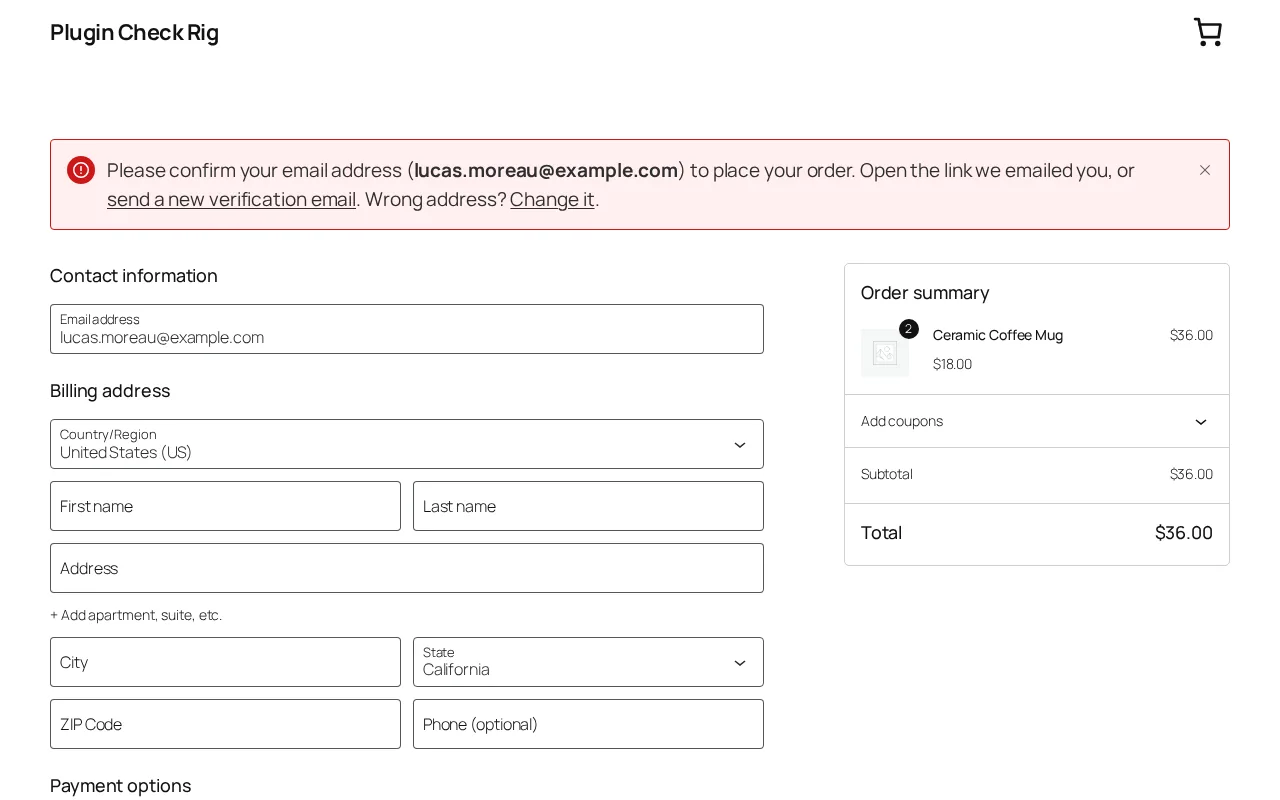The width and height of the screenshot is (1280, 800).
Task: Click the $18.00 unit price
Action: coord(952,364)
